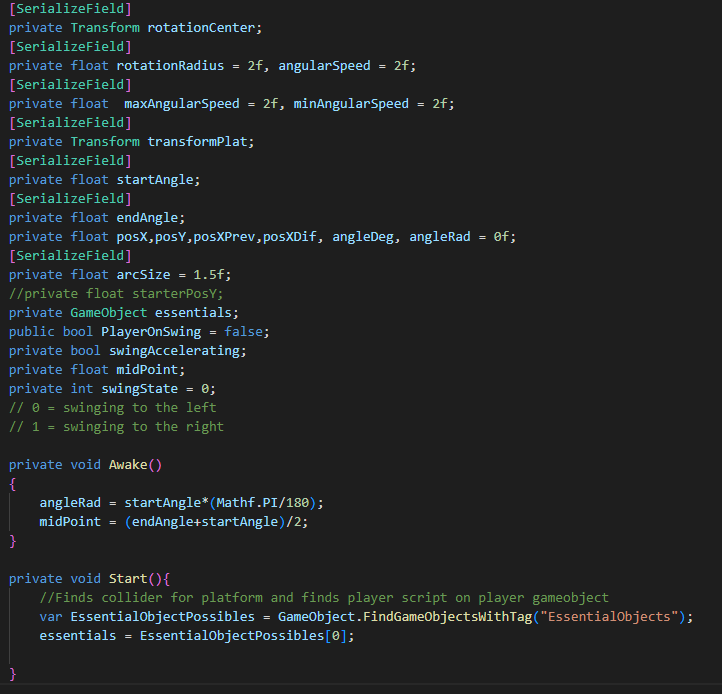
Task: Click the swingAccelerating bool name
Action: click(x=174, y=351)
